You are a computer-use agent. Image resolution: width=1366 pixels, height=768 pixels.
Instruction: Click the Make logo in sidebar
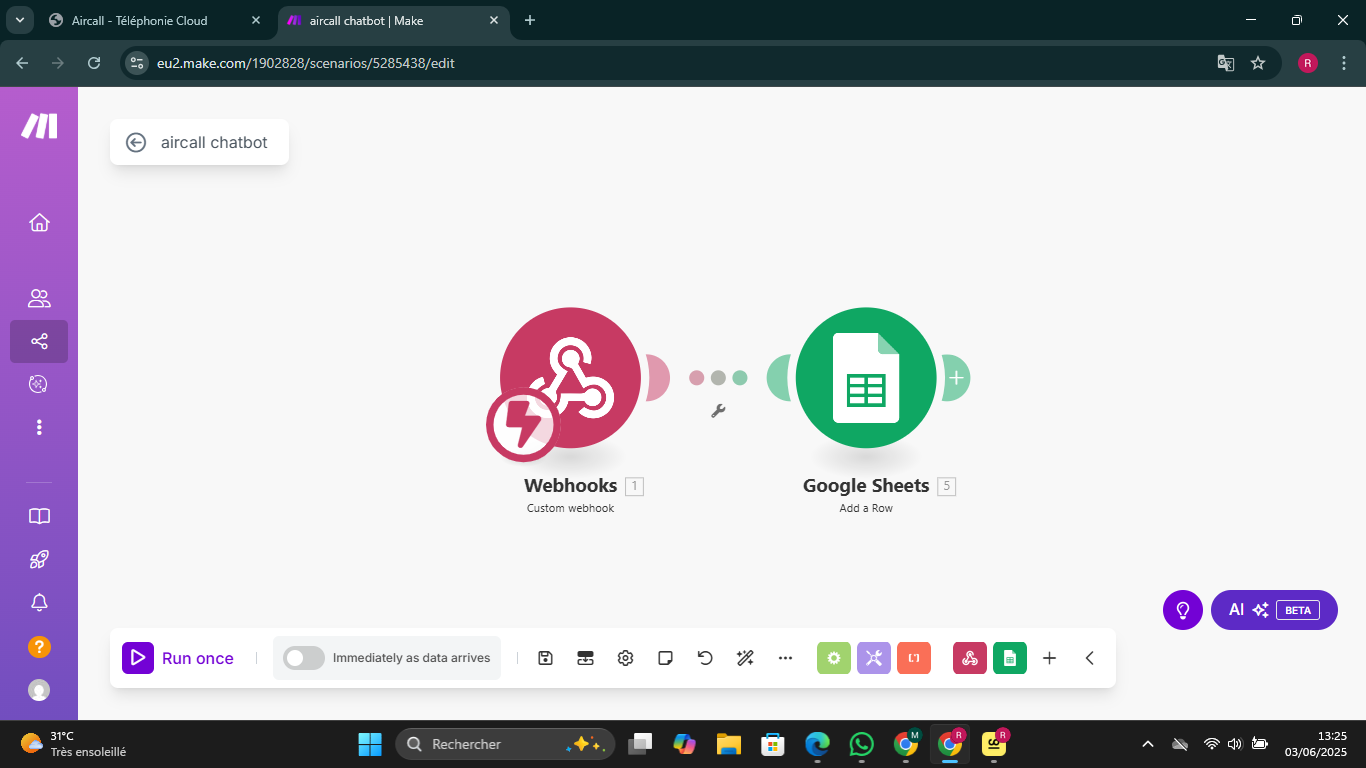(x=39, y=126)
